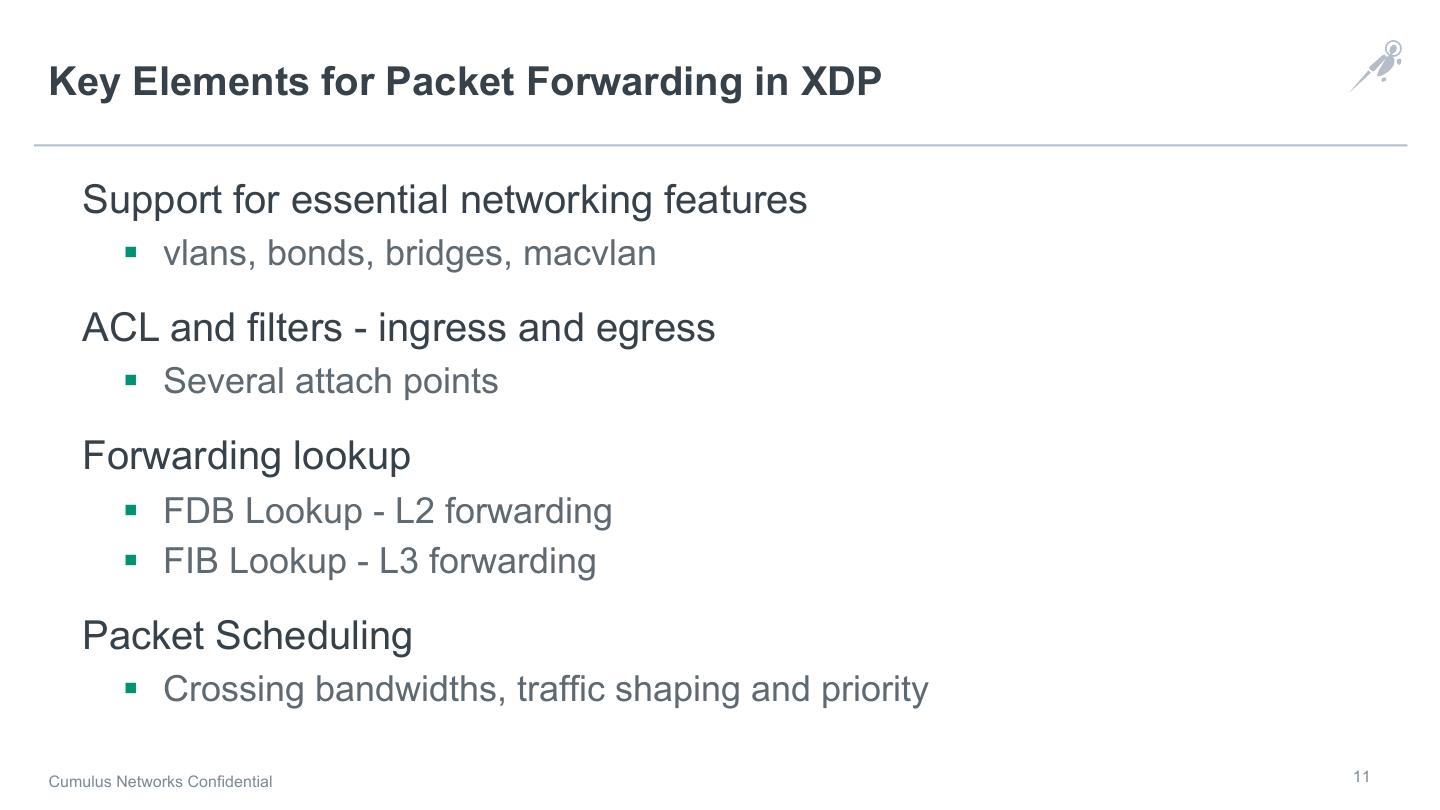Select the 'FDB Lookup - L2 forwarding' line
Image resolution: width=1440 pixels, height=810 pixels.
pos(387,511)
